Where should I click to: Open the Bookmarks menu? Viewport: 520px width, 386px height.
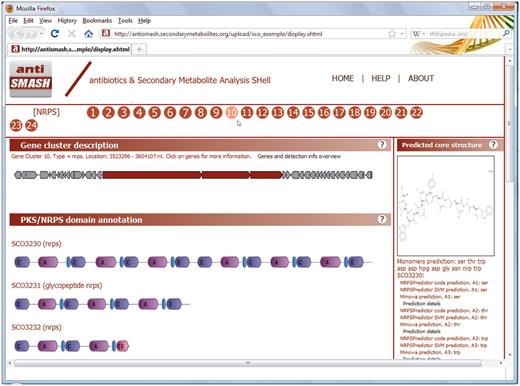click(x=97, y=21)
